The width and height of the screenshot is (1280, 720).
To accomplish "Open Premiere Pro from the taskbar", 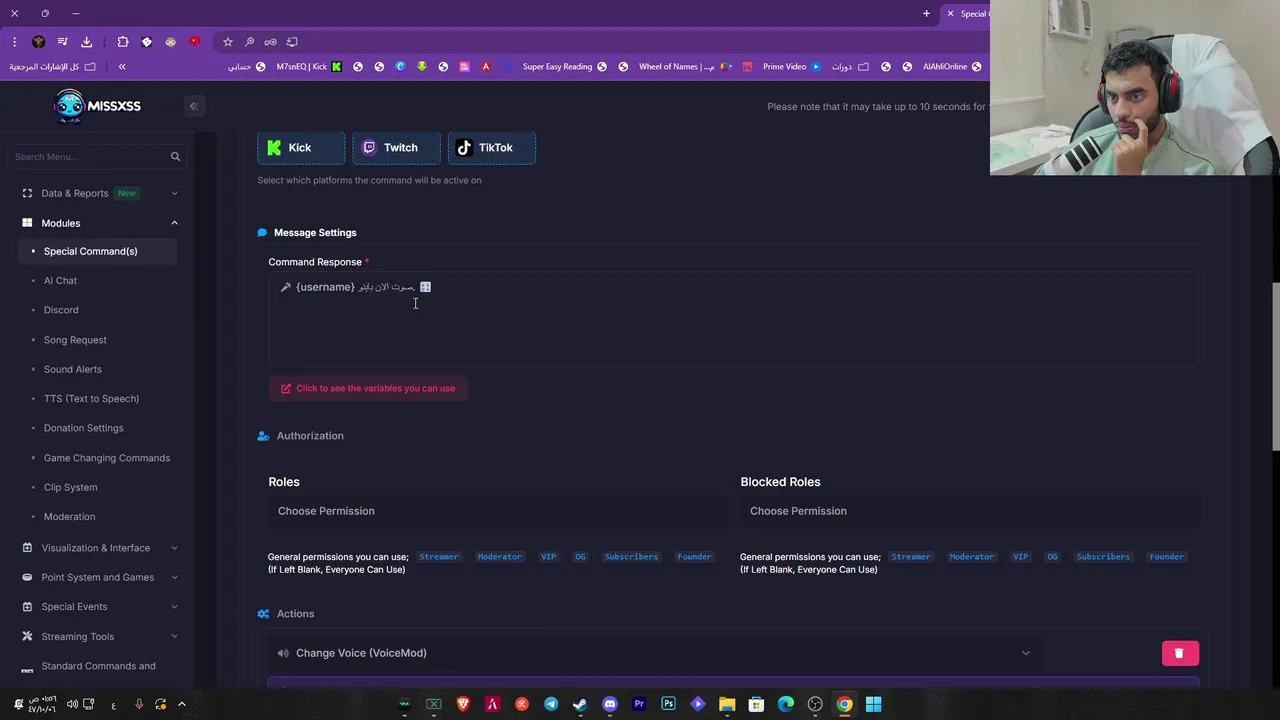I will 639,704.
